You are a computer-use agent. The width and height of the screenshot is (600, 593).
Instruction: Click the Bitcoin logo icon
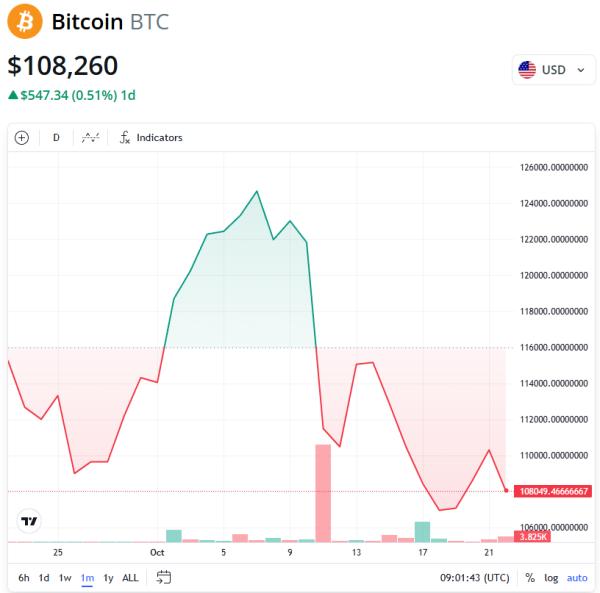tap(25, 21)
